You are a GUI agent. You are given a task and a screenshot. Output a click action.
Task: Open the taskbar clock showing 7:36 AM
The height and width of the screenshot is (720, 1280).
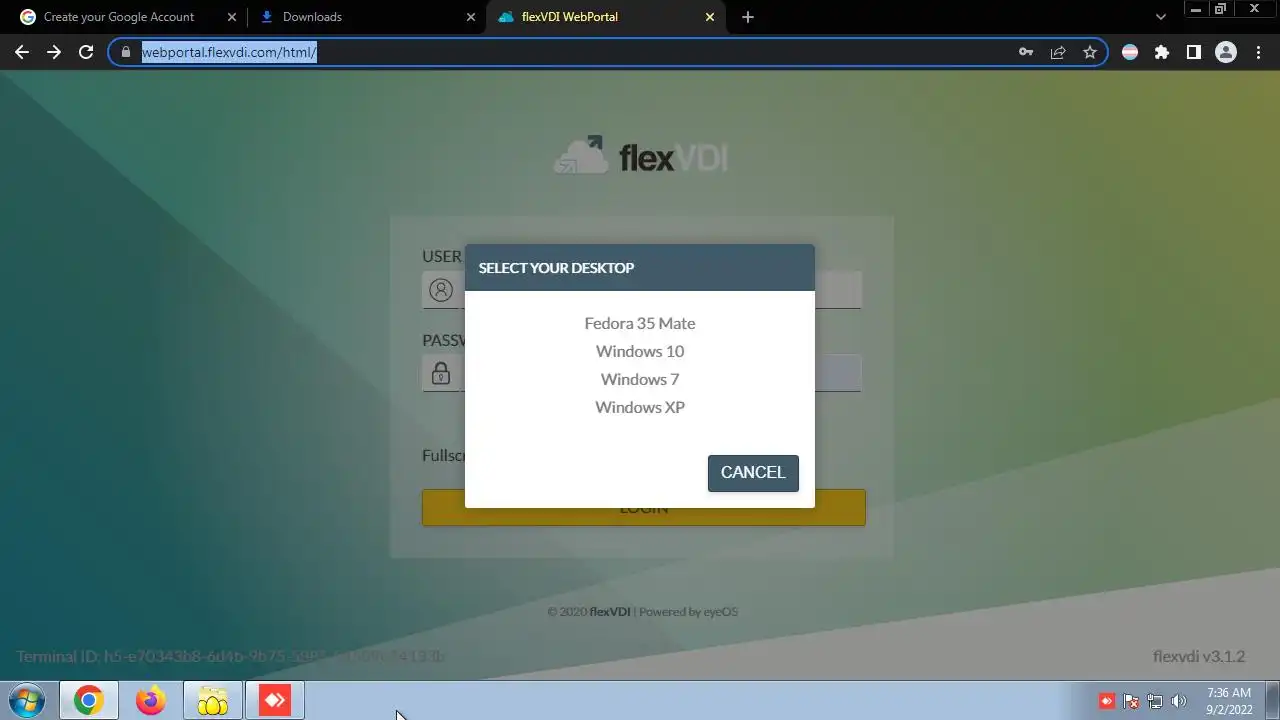pyautogui.click(x=1229, y=701)
